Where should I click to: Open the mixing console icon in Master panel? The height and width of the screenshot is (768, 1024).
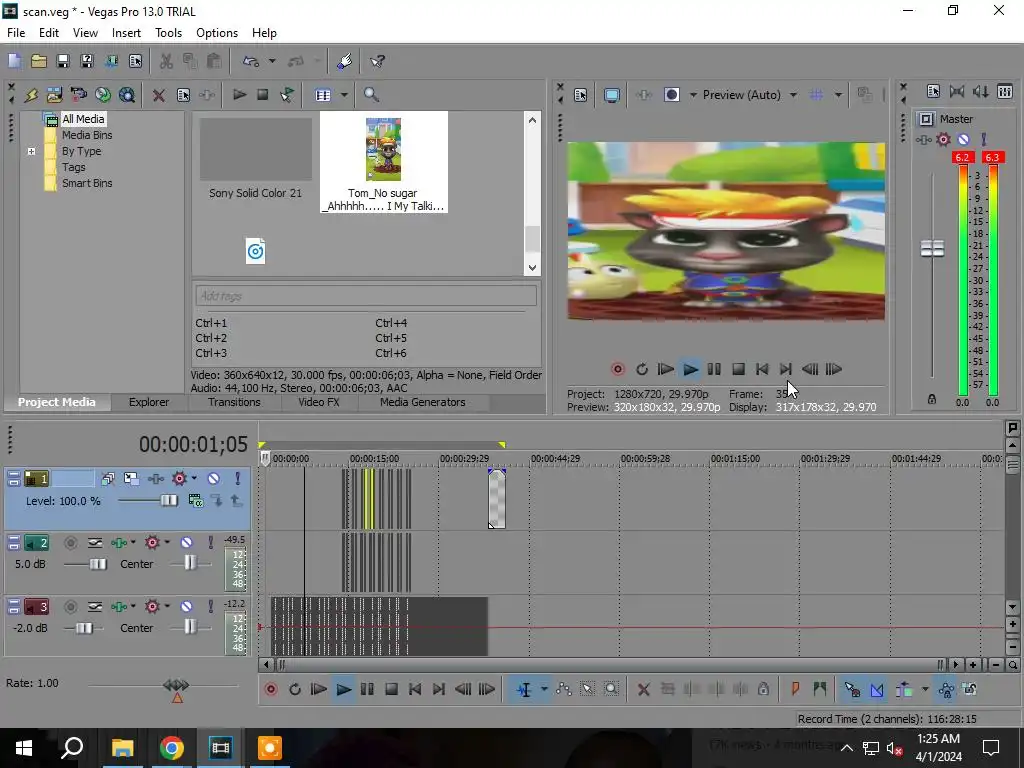[x=1005, y=92]
